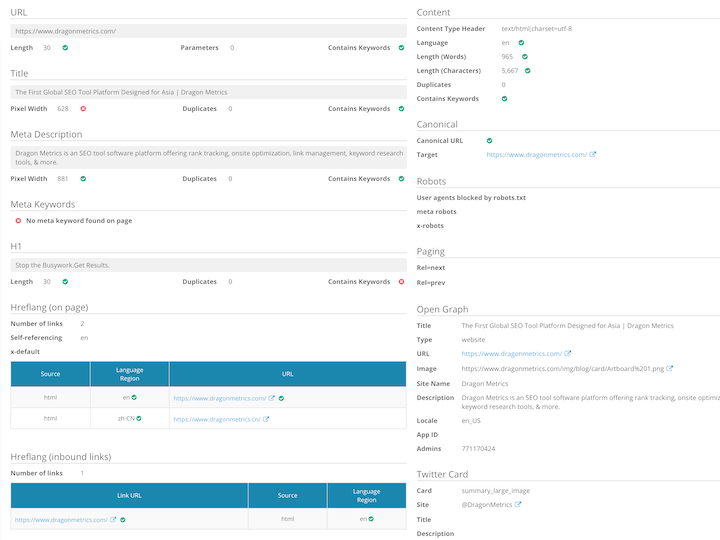Click the red X next to H1 Contains Keywords
Viewport: 720px width, 540px height.
tap(401, 282)
